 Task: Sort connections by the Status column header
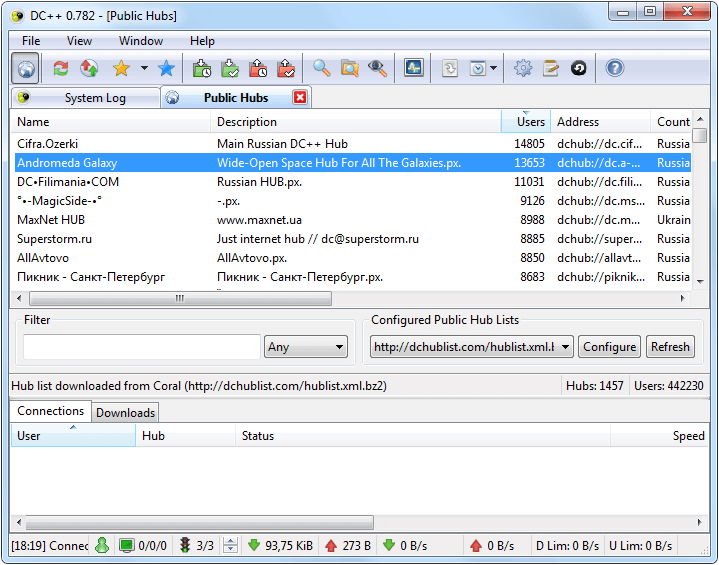coord(423,436)
